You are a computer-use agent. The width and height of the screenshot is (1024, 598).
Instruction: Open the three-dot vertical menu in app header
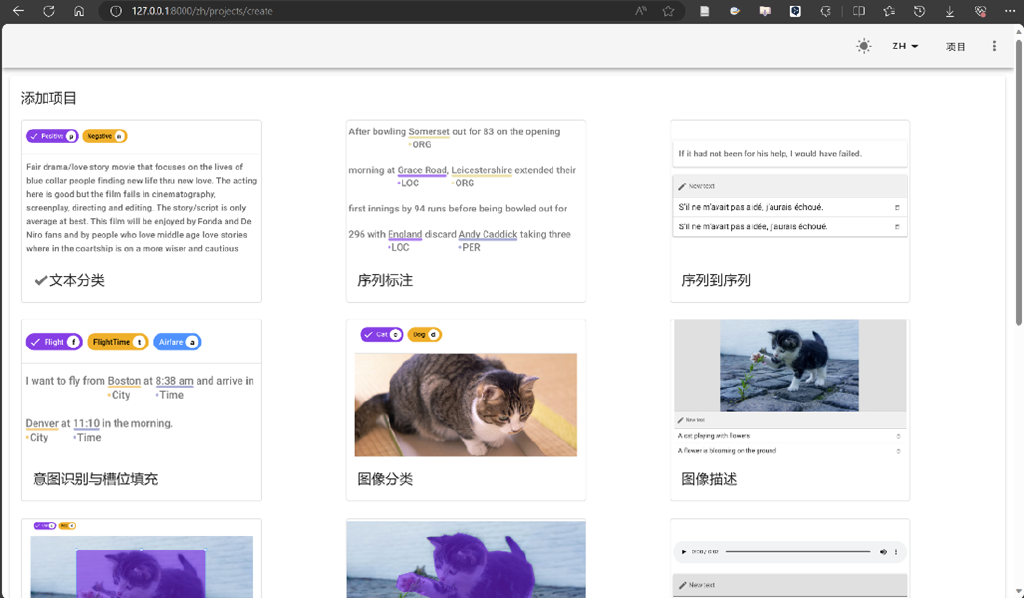click(x=994, y=46)
